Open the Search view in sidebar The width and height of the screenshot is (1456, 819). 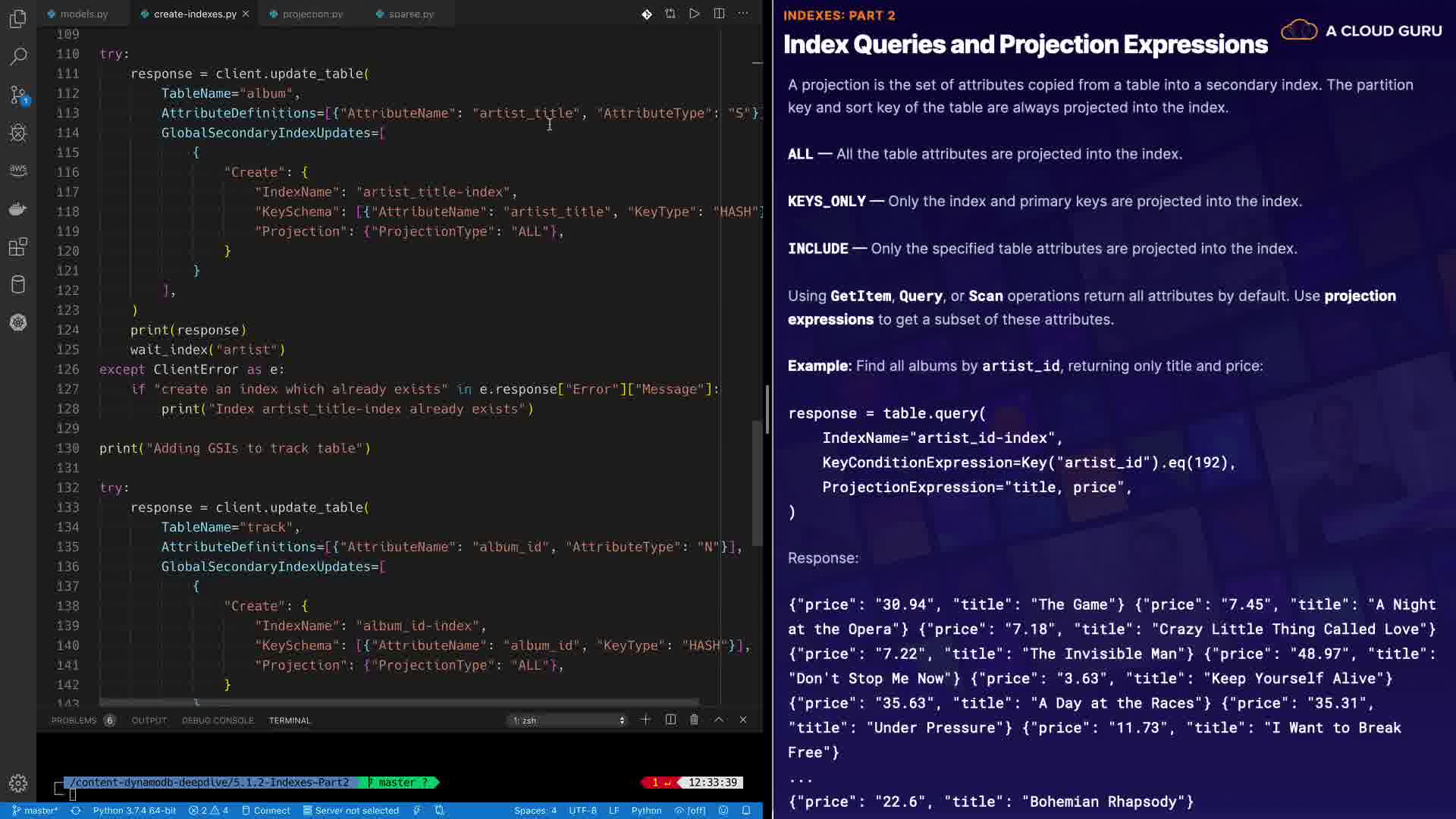click(18, 56)
